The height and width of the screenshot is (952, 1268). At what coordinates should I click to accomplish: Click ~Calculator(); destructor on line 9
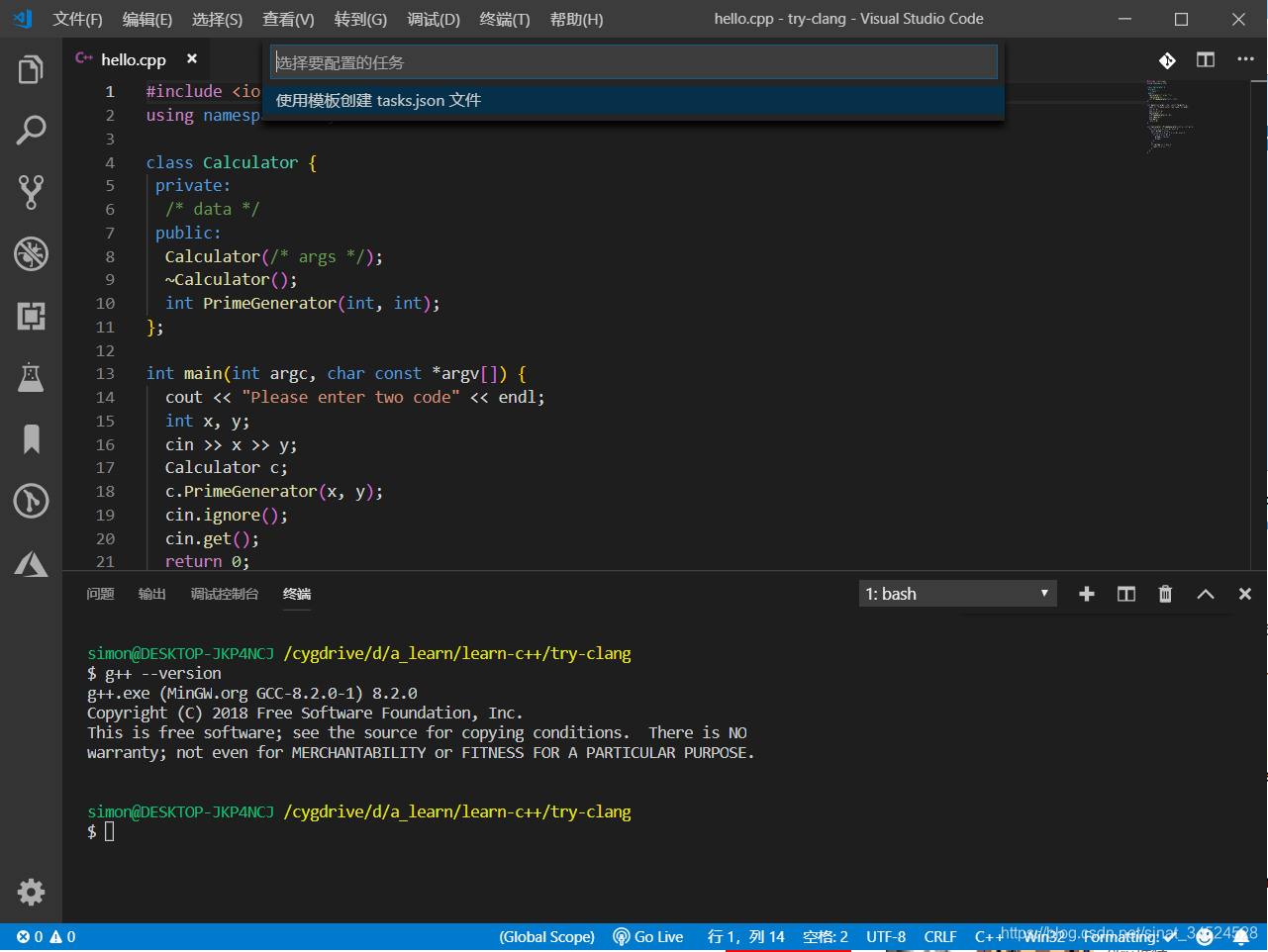click(x=231, y=280)
